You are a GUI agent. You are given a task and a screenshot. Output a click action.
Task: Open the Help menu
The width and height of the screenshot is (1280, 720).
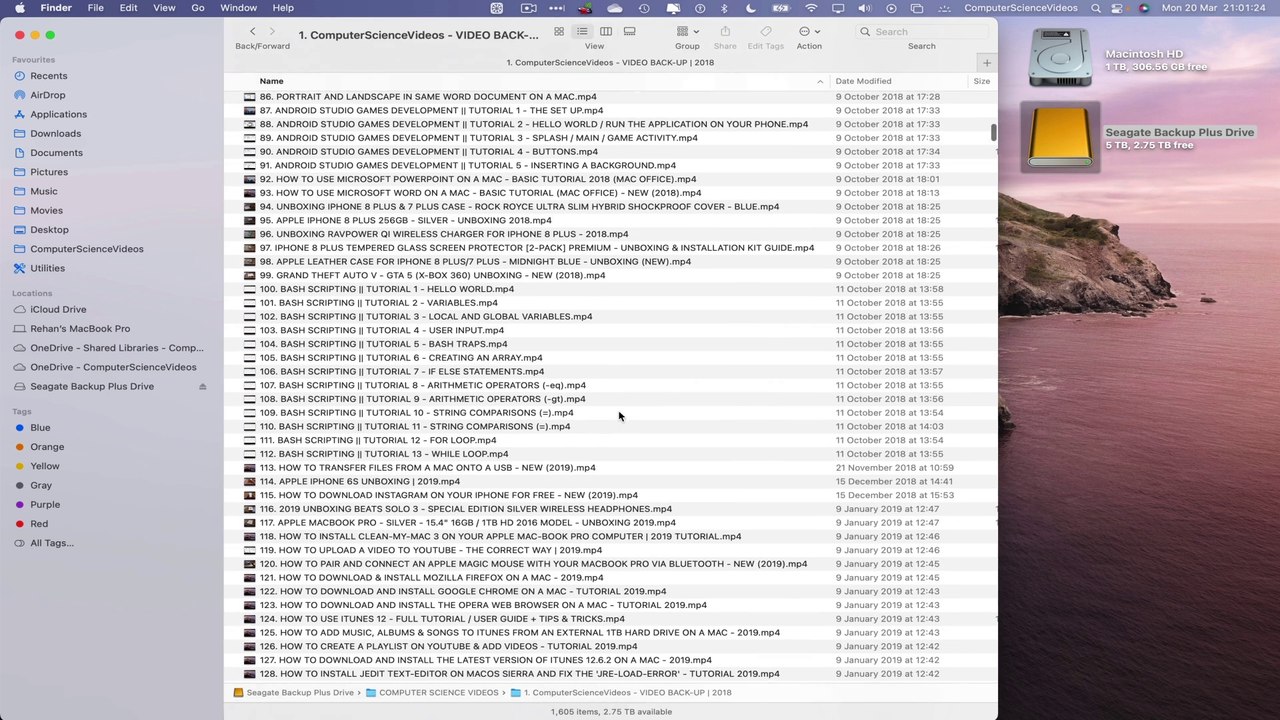click(x=283, y=8)
